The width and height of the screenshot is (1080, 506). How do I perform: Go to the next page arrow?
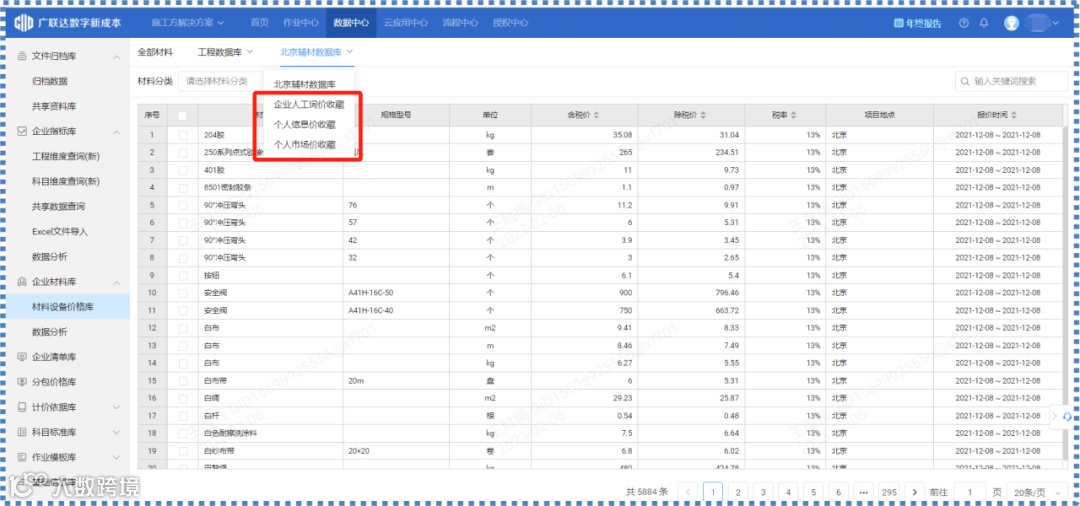pyautogui.click(x=914, y=492)
